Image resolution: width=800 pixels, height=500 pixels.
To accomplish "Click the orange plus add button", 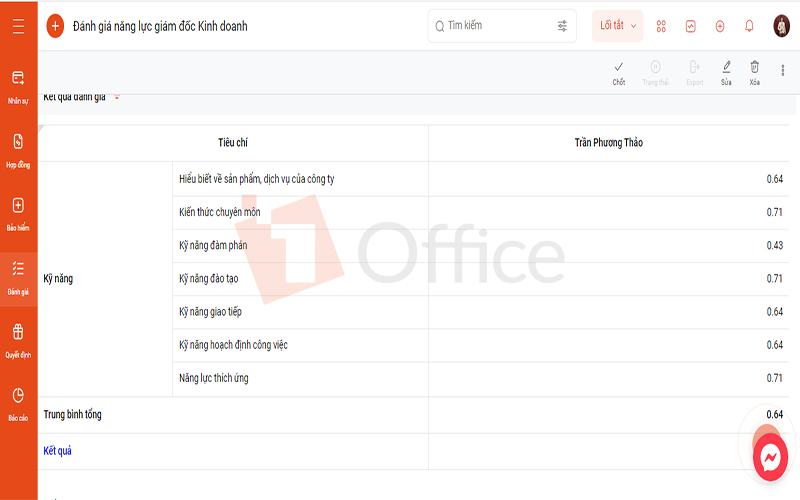I will [55, 26].
